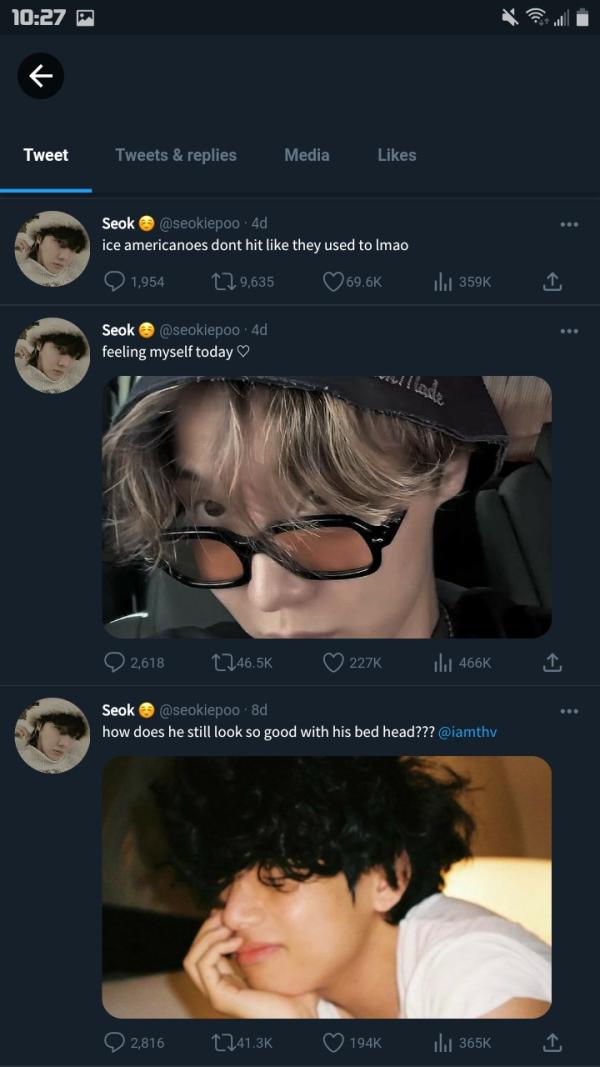The height and width of the screenshot is (1067, 600).
Task: Retweet the 'feeling myself today' tweet
Action: point(222,663)
